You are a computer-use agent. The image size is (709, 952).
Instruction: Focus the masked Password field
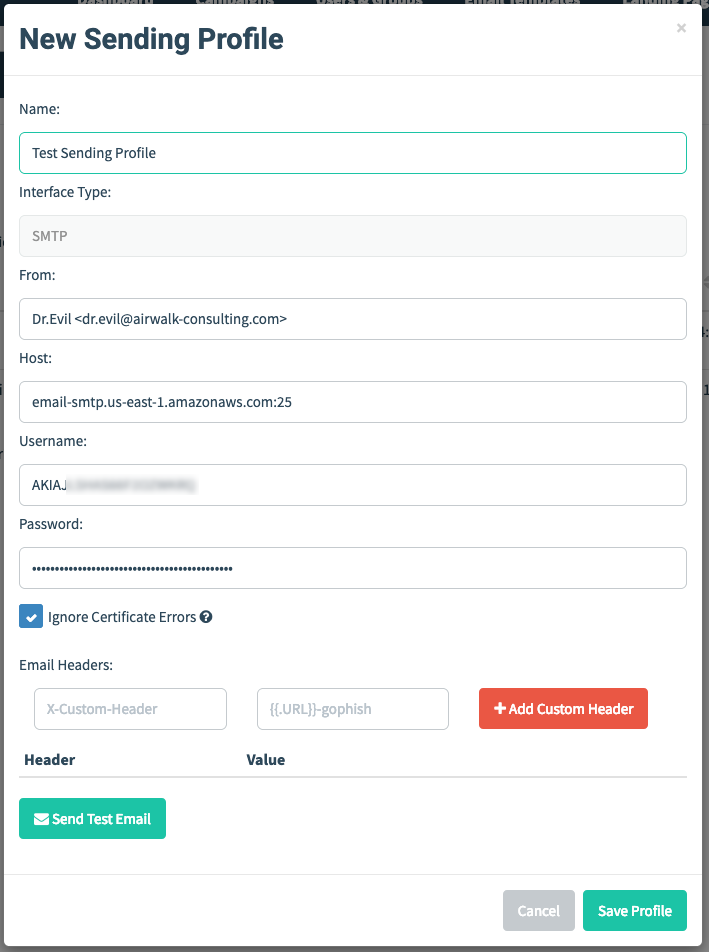(353, 568)
